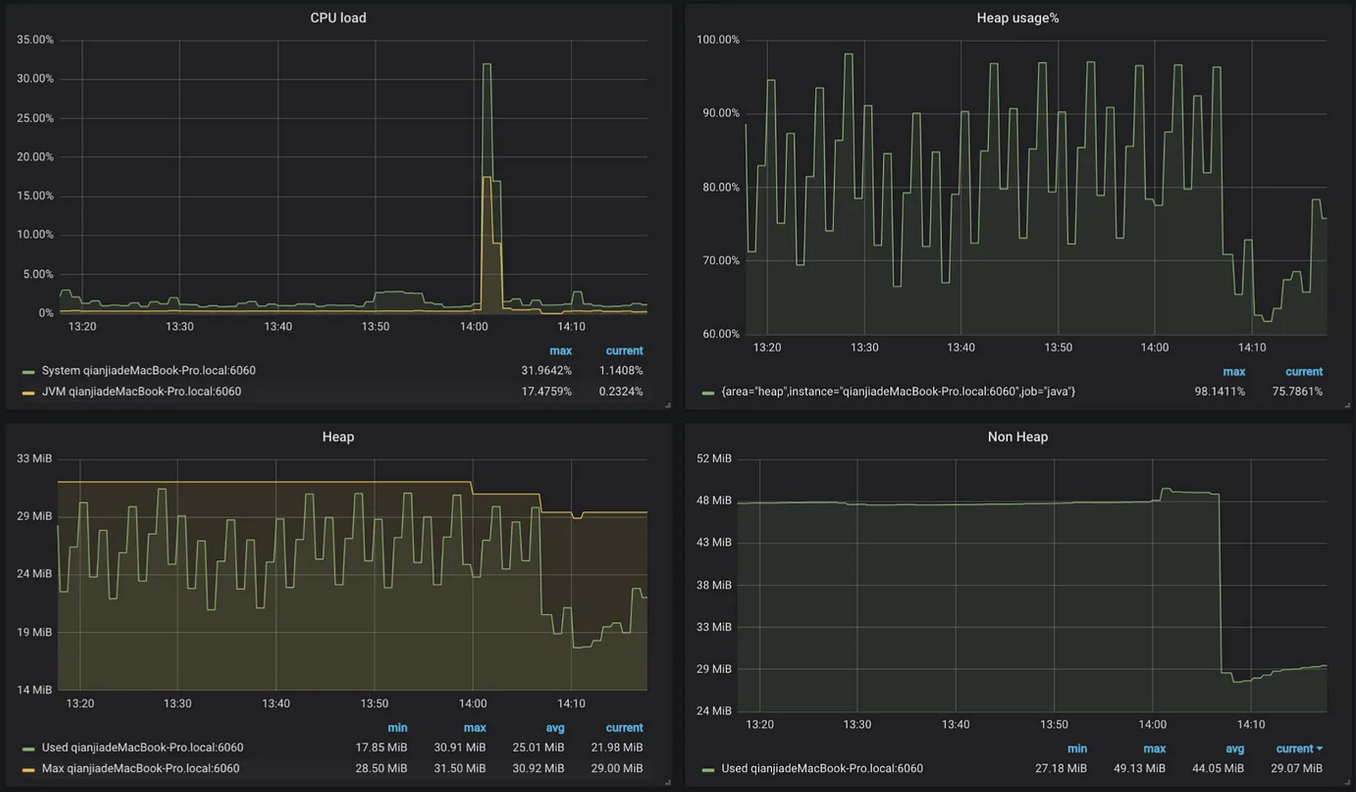Click the System series color marker in CPU load legend
The width and height of the screenshot is (1356, 792).
(30, 370)
